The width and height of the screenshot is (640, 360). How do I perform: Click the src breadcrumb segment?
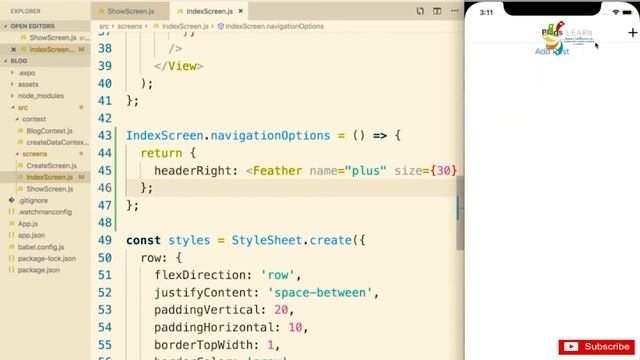[104, 26]
